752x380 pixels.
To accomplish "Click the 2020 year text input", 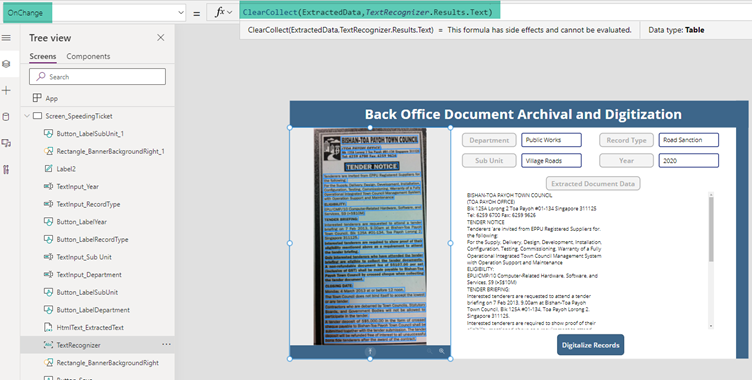I will click(689, 161).
